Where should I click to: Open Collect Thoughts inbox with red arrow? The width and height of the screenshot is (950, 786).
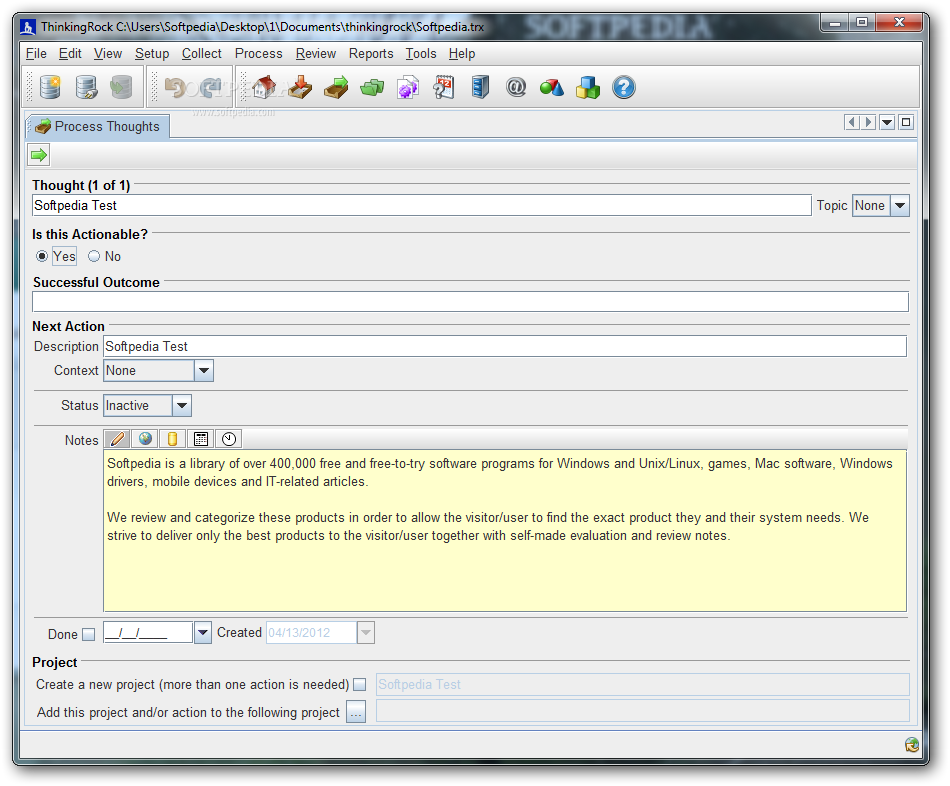[x=300, y=87]
